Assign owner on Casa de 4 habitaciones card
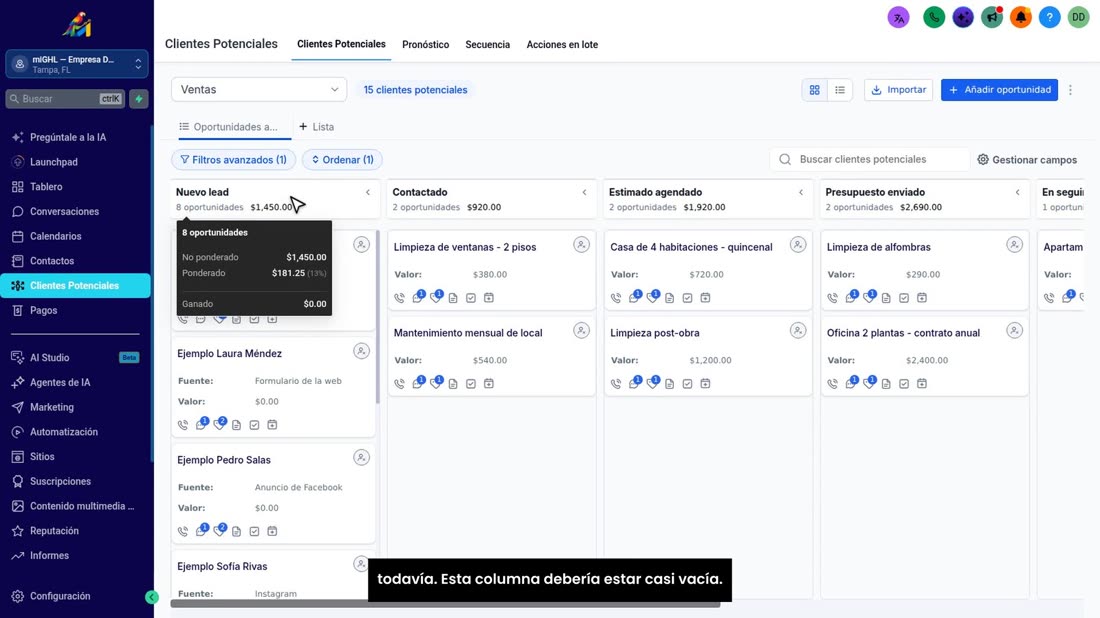1100x618 pixels. click(x=798, y=245)
